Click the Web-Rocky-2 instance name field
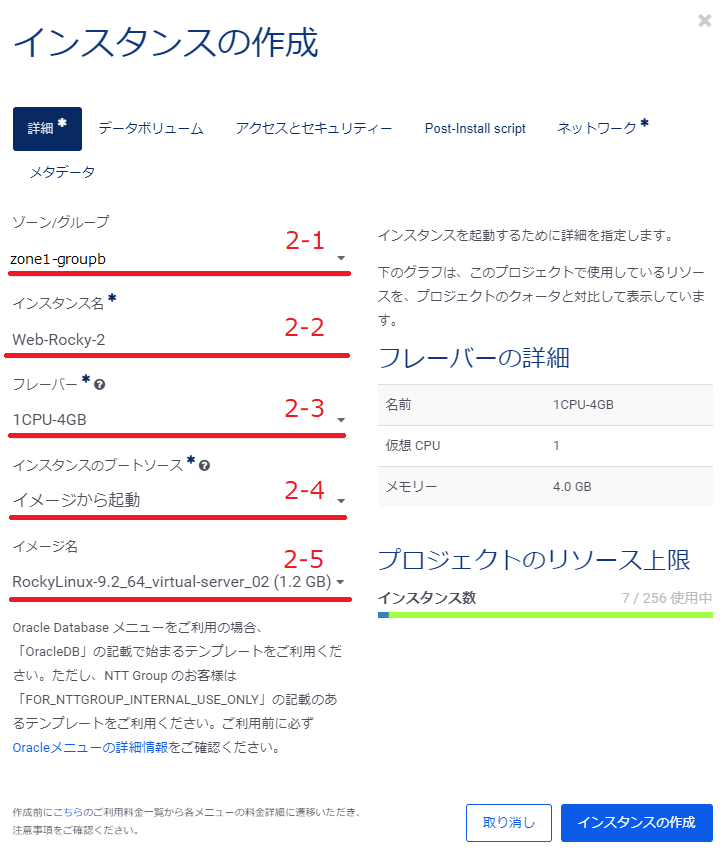 click(x=177, y=339)
